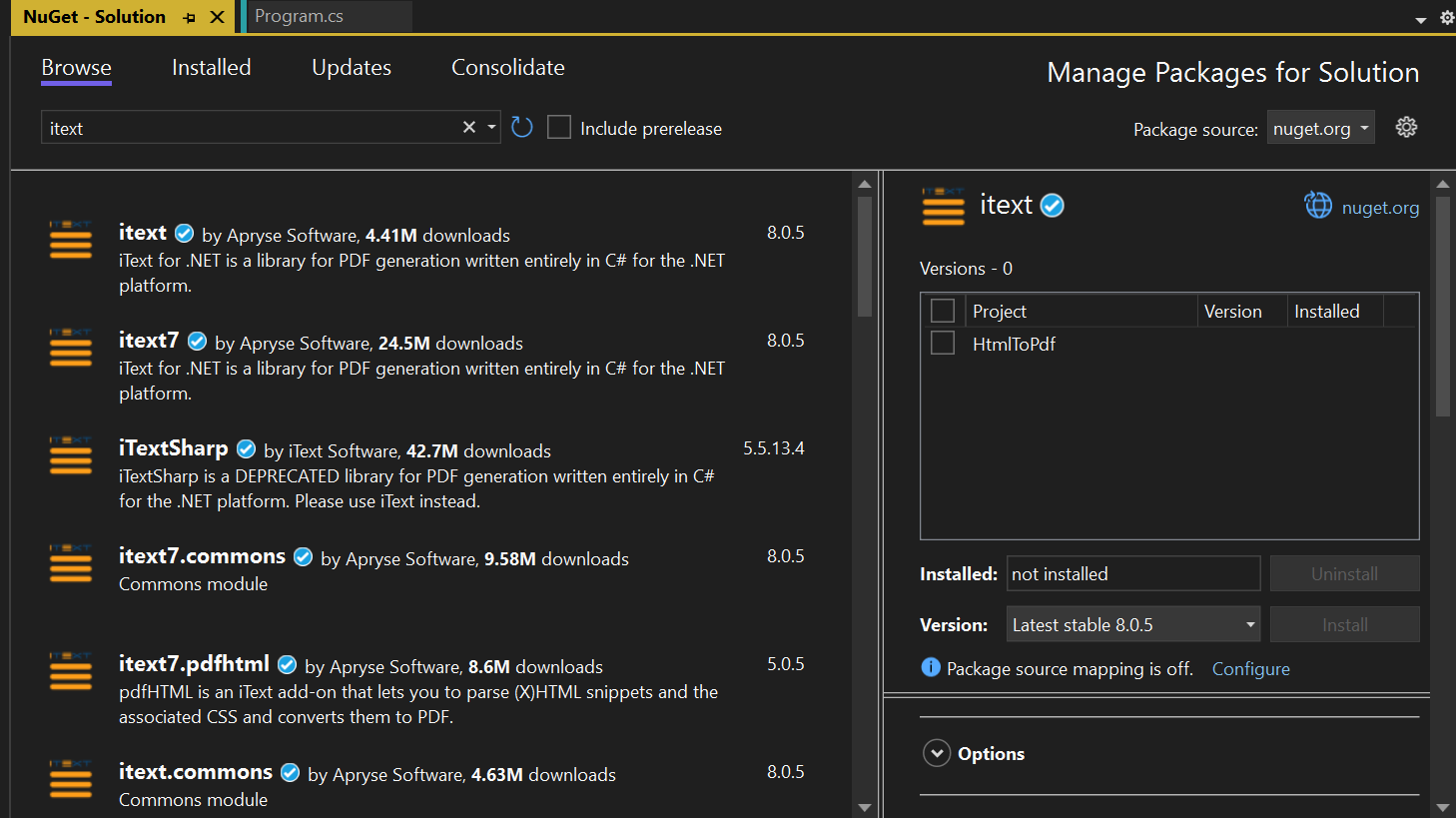Viewport: 1456px width, 818px height.
Task: Toggle select-all Project header checkbox
Action: (943, 311)
